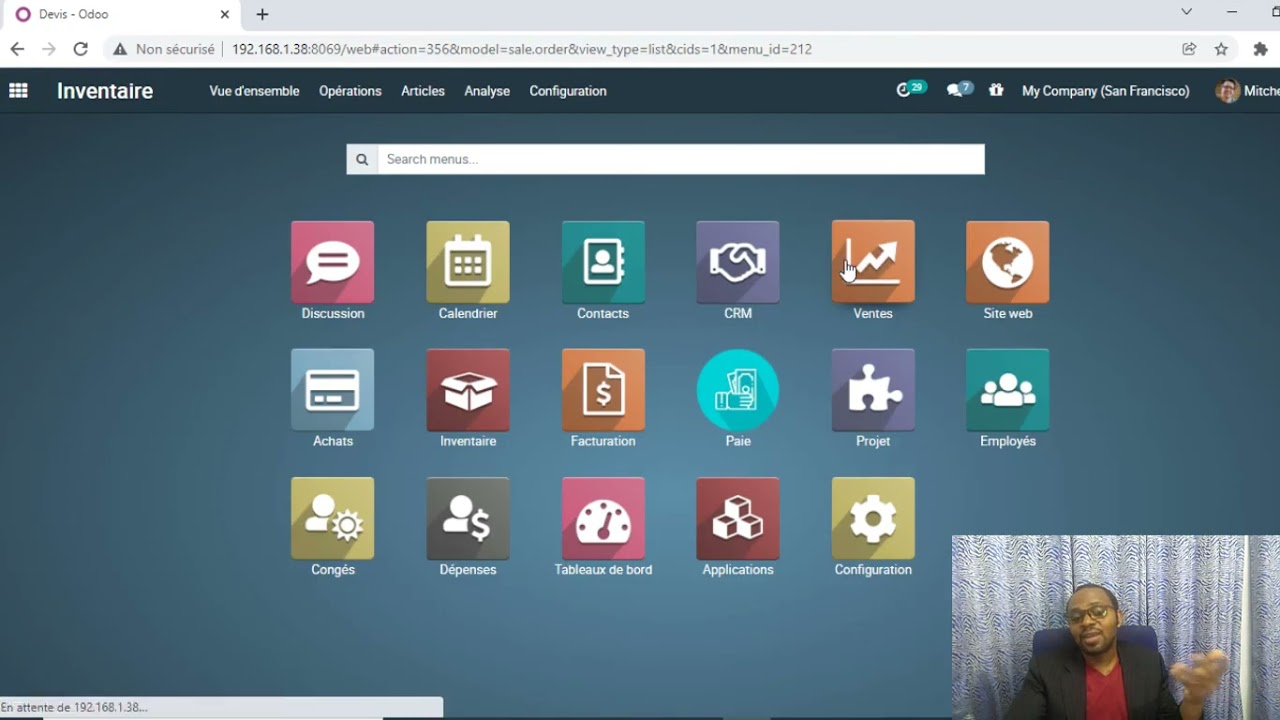Open activities clock icon with 29 badge
This screenshot has height=720, width=1280.
click(910, 90)
